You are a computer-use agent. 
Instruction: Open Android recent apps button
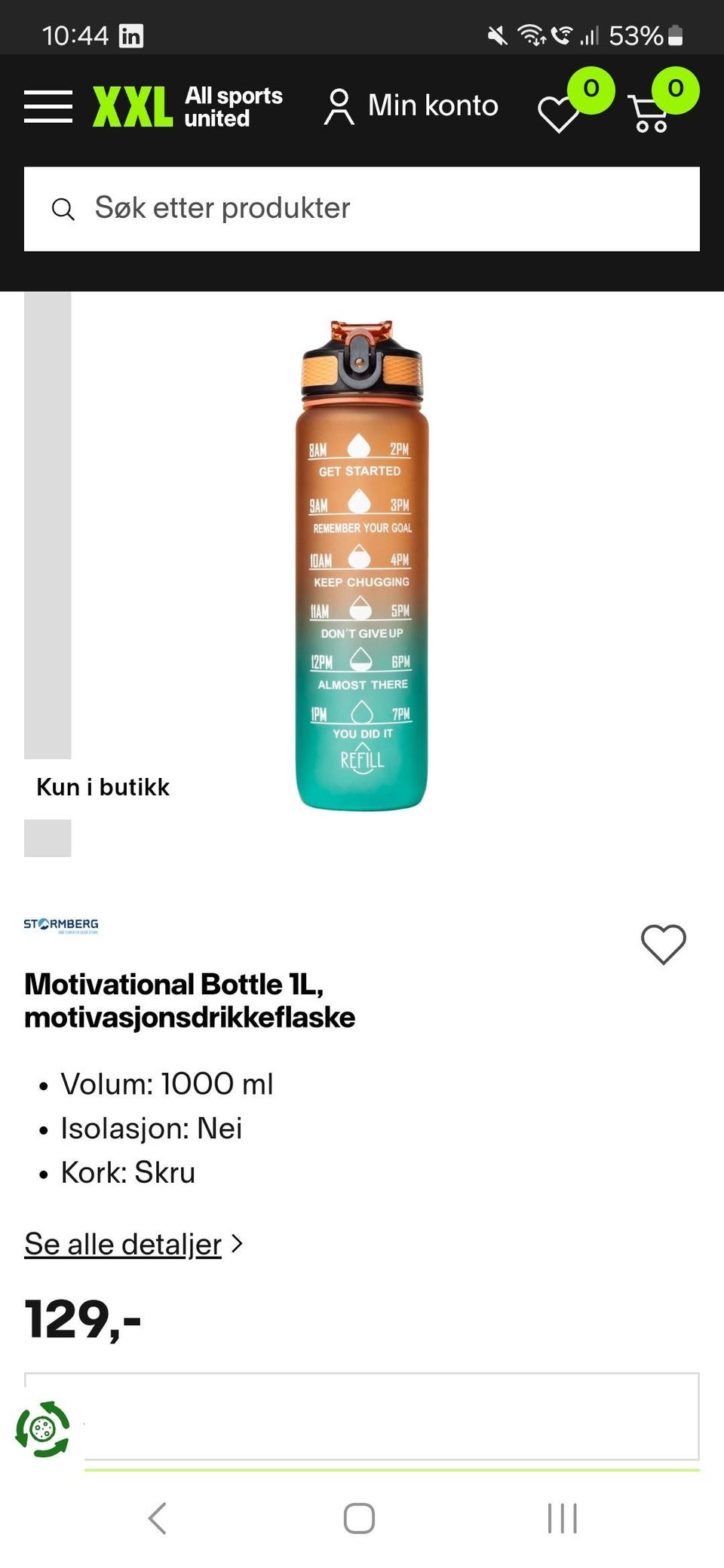[x=562, y=1517]
